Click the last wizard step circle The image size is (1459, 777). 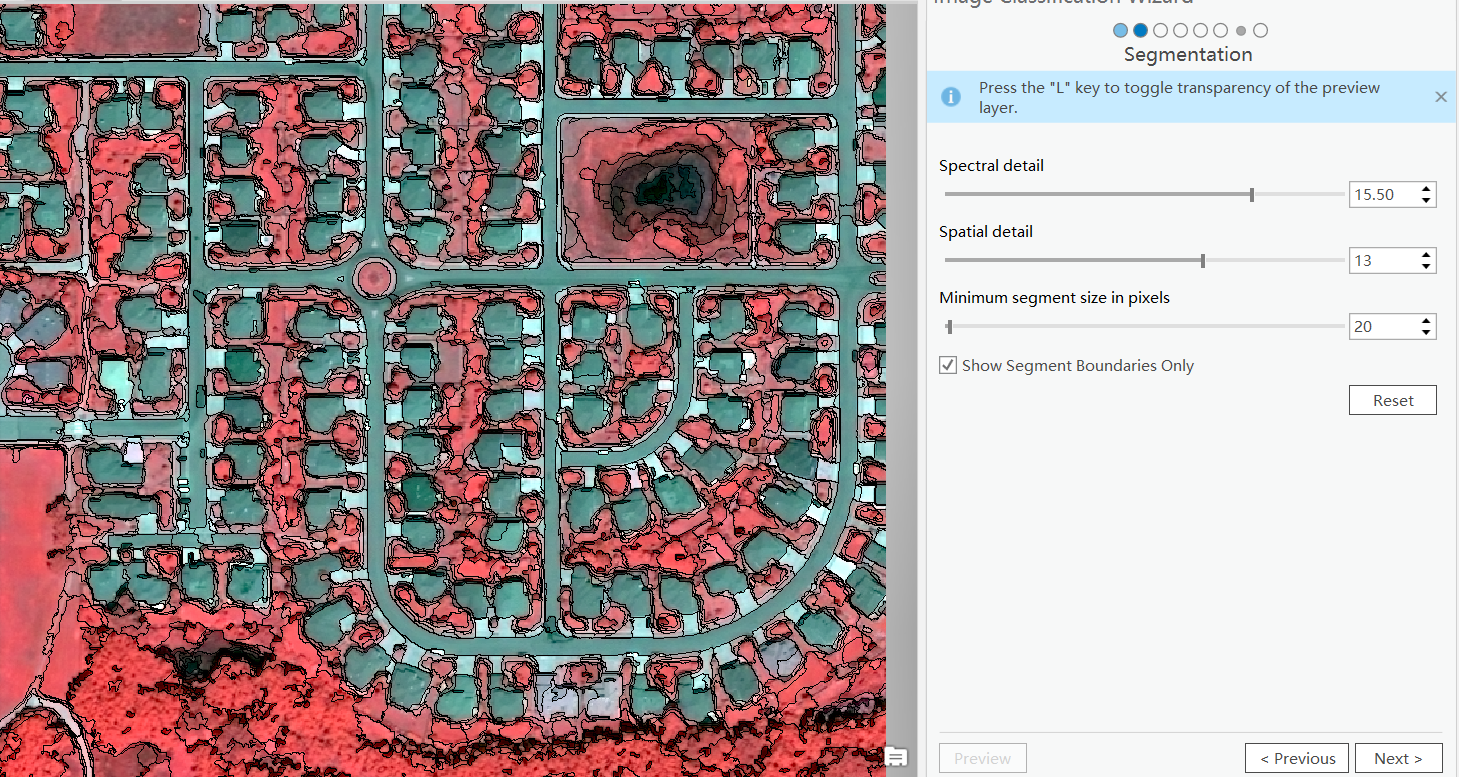point(1260,30)
